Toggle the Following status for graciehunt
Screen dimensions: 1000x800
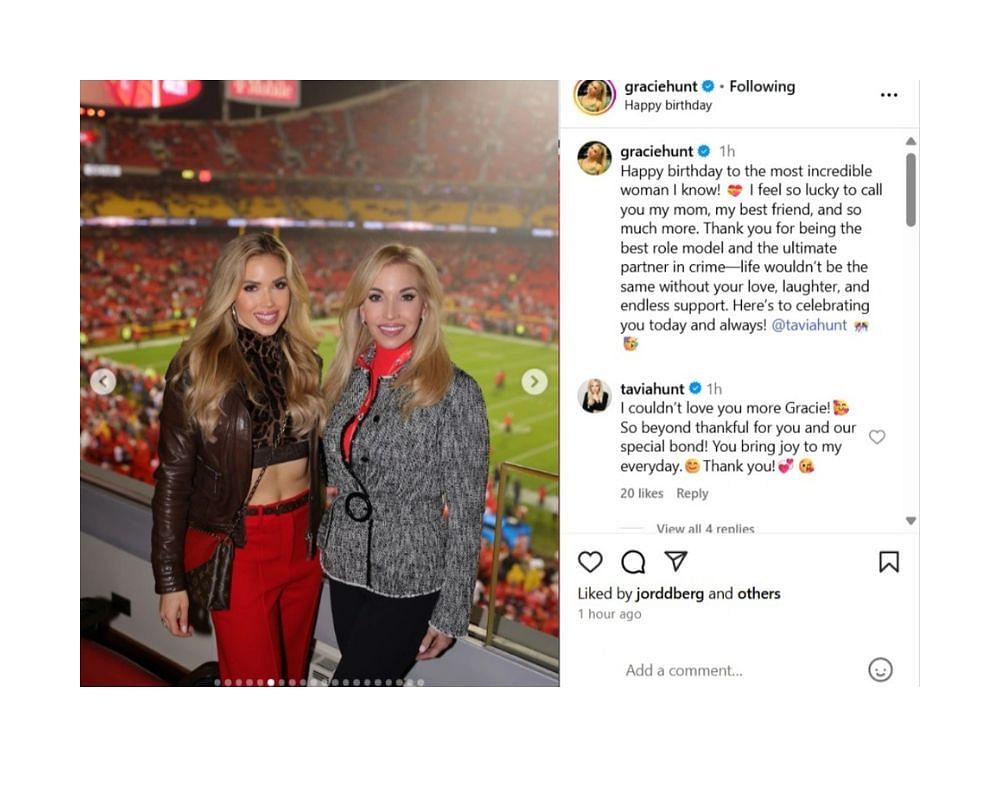point(762,86)
